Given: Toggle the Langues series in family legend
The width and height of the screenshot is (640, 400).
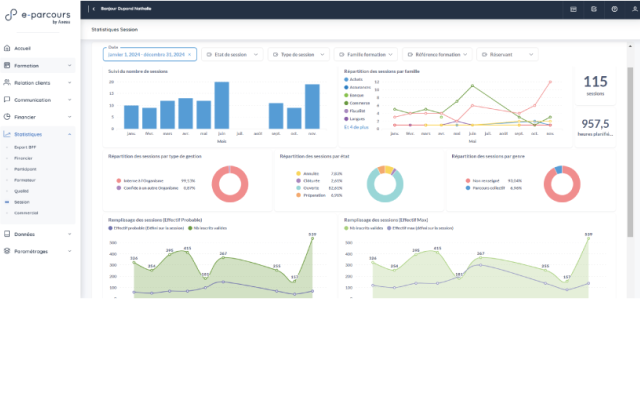Looking at the screenshot, I should tap(355, 119).
